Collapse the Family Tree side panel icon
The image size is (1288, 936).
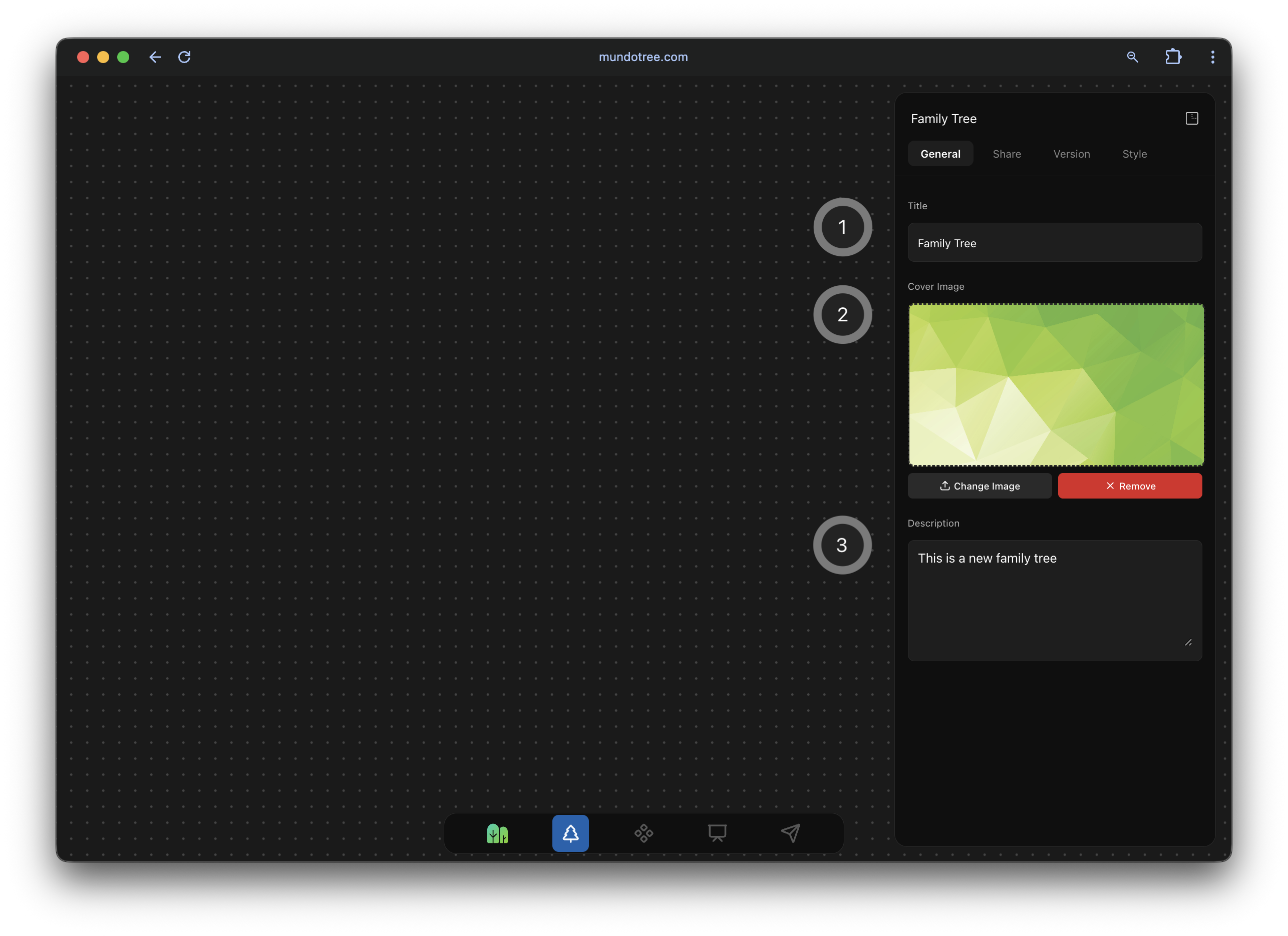[1191, 118]
